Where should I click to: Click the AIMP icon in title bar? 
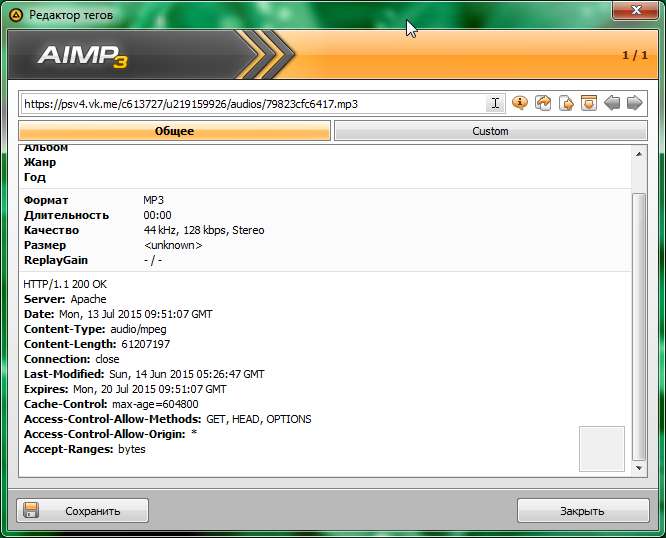point(15,15)
